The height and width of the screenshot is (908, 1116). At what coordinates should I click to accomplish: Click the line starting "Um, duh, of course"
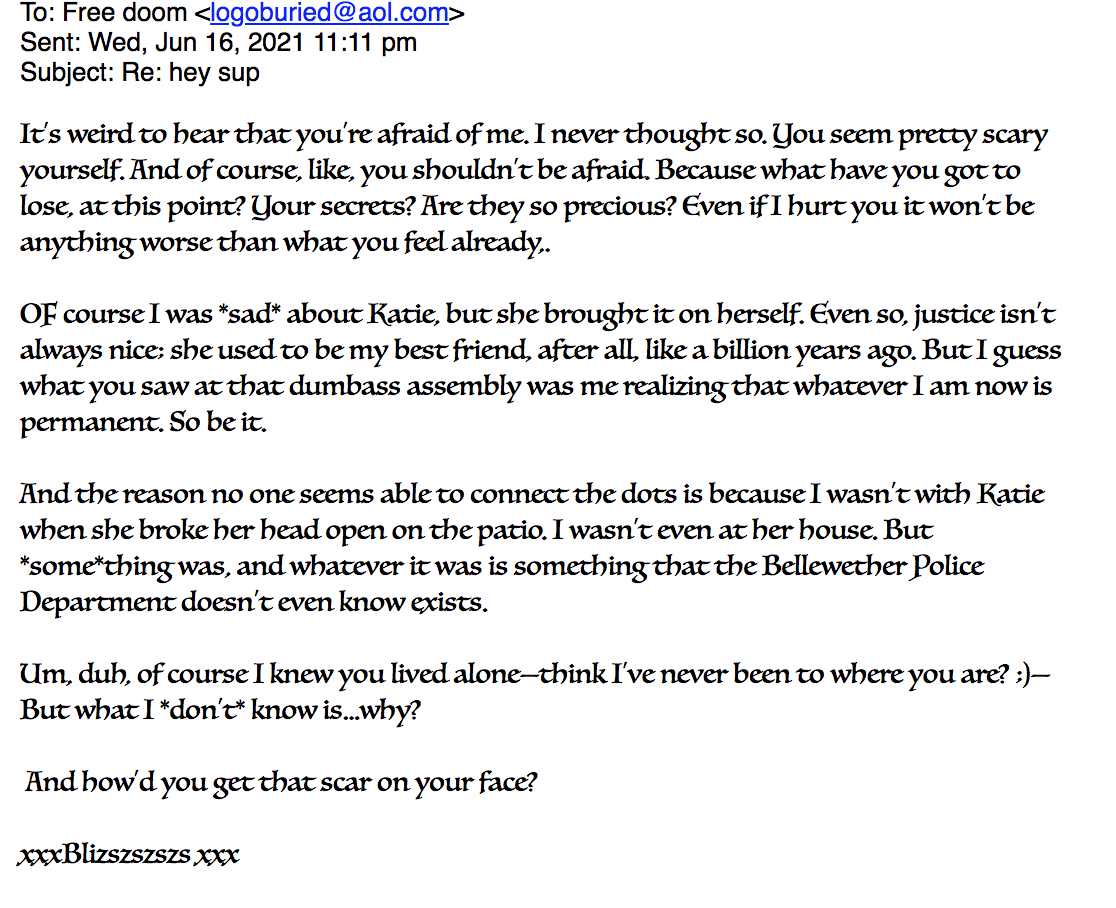(x=535, y=675)
